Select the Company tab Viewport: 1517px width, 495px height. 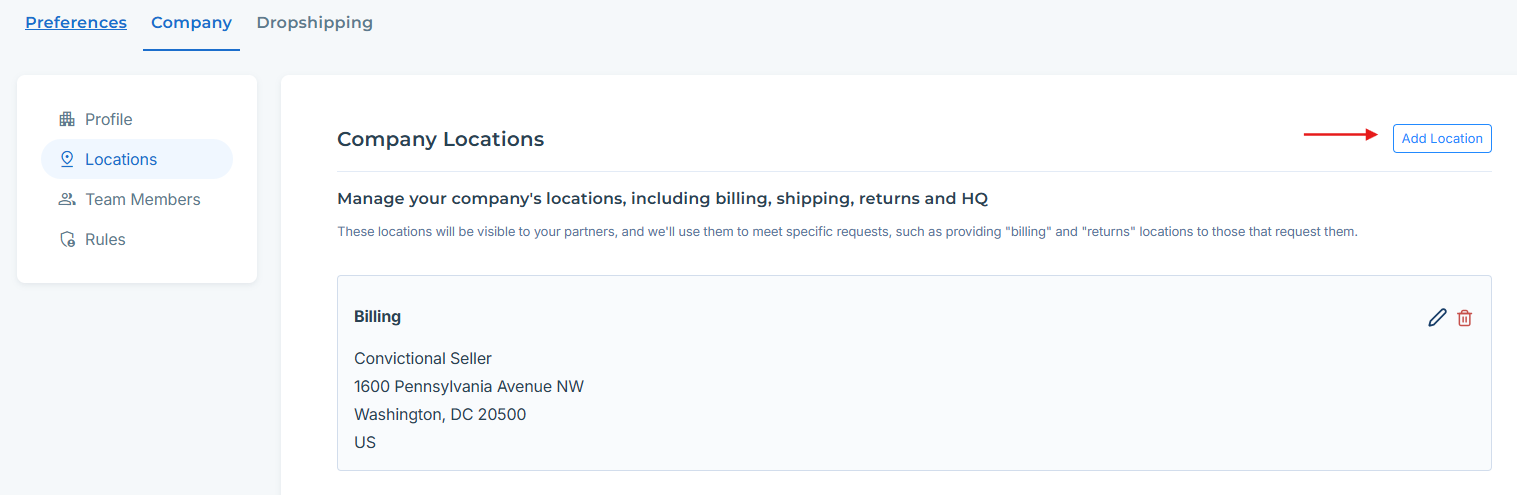click(x=191, y=22)
